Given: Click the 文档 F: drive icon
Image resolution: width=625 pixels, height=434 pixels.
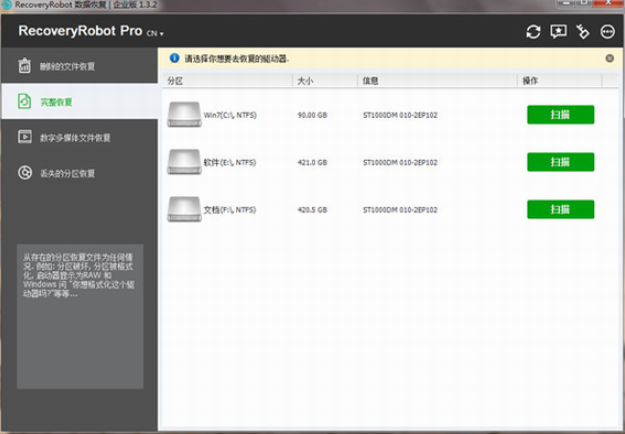Looking at the screenshot, I should pos(184,209).
